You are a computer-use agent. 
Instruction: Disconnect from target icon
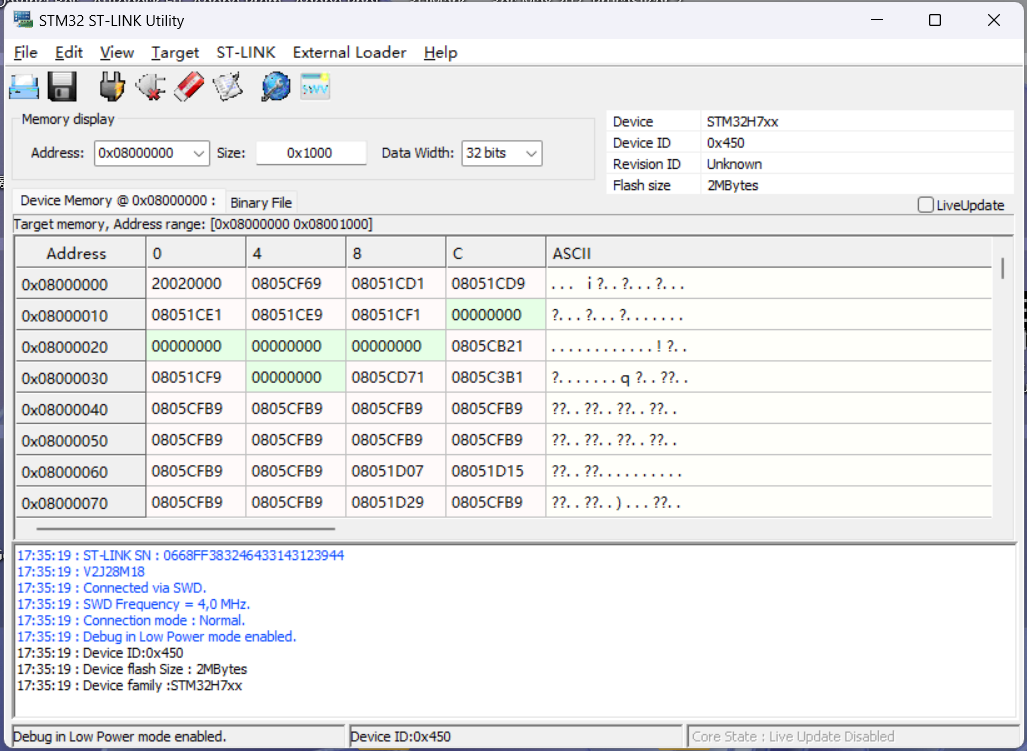[x=150, y=86]
